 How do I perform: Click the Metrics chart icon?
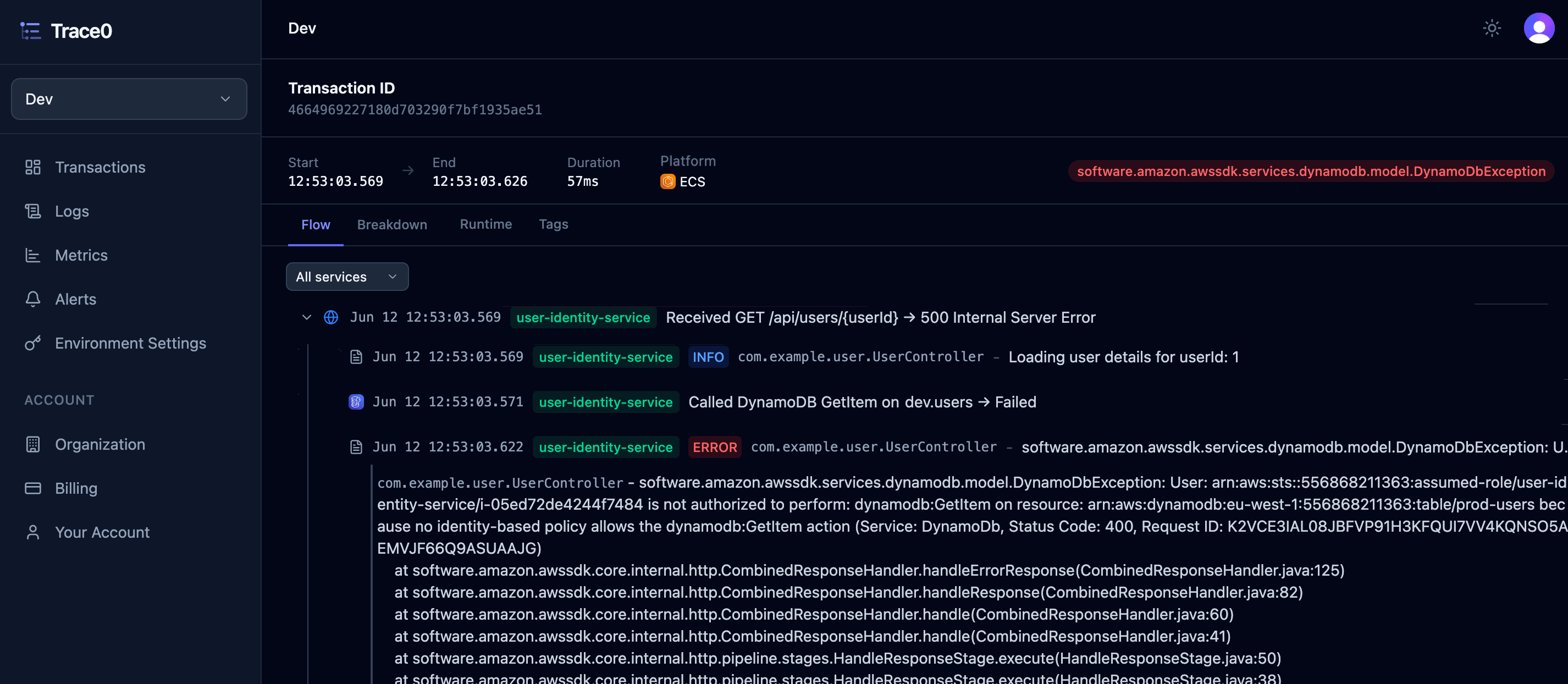click(x=33, y=255)
